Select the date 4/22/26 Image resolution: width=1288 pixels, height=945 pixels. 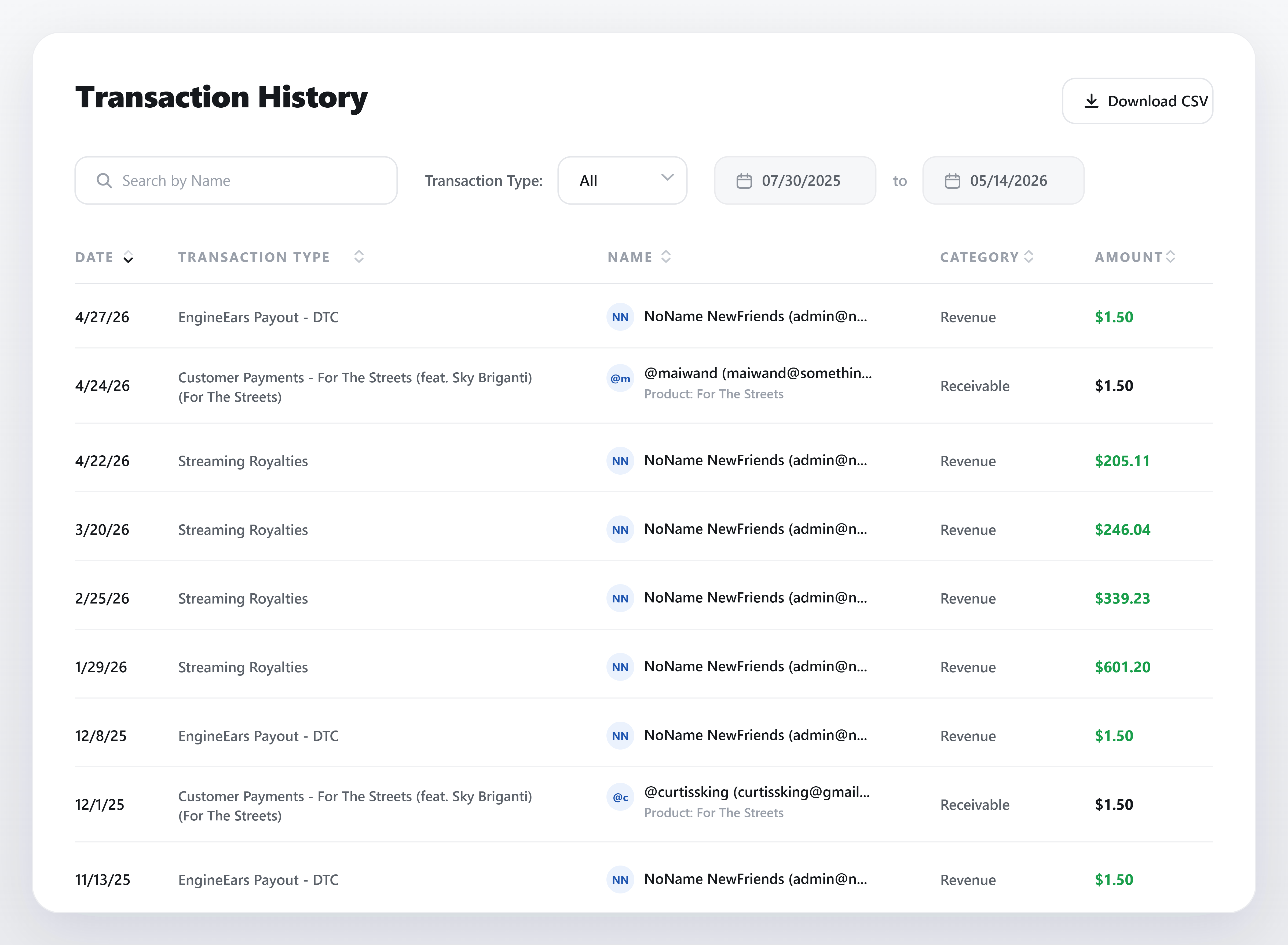(x=102, y=461)
